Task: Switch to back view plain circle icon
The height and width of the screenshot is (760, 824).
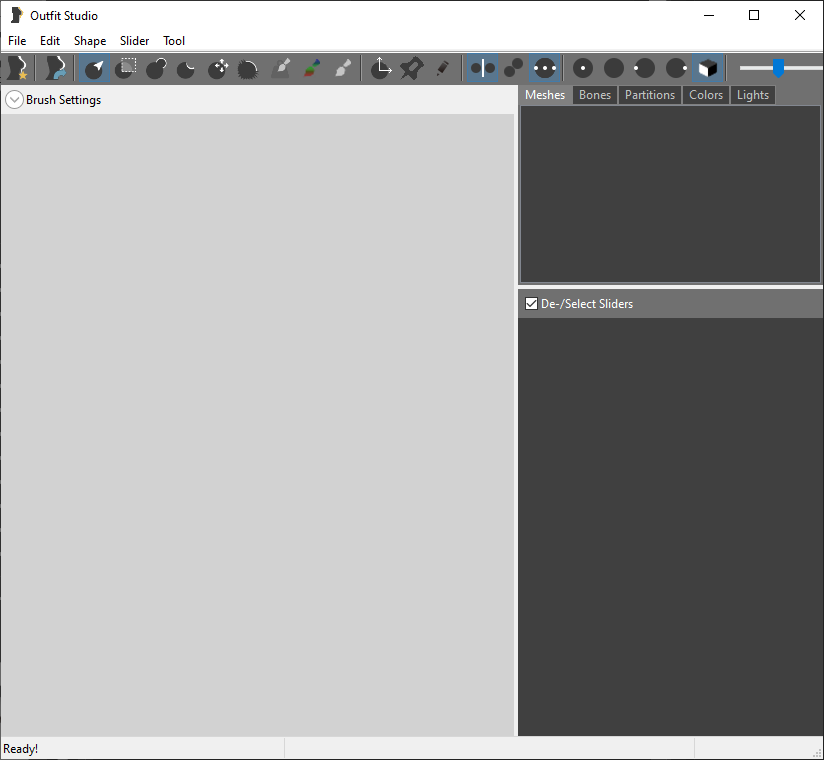Action: [614, 68]
